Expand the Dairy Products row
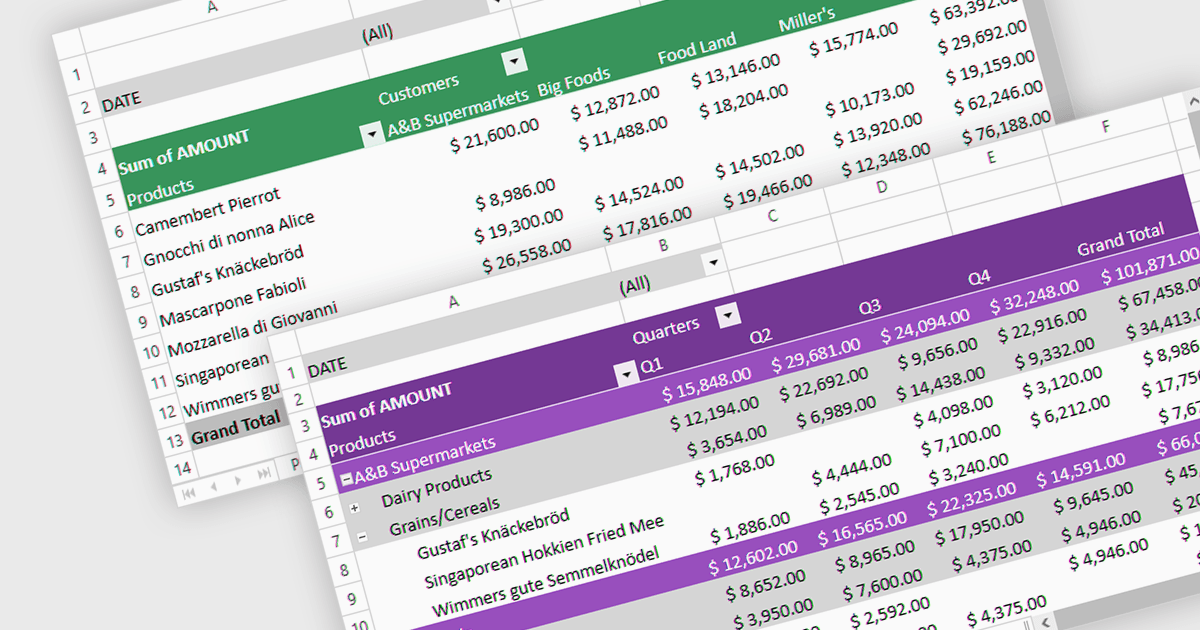The width and height of the screenshot is (1200, 630). coord(354,508)
